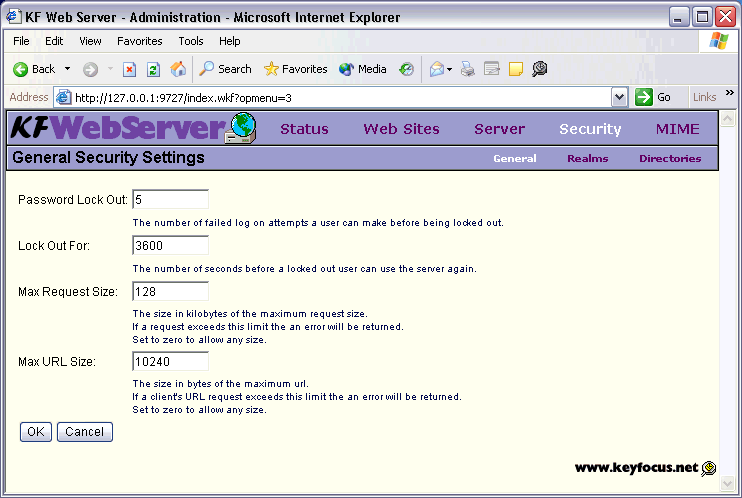Open the Favorites menu
This screenshot has width=742, height=498.
140,41
